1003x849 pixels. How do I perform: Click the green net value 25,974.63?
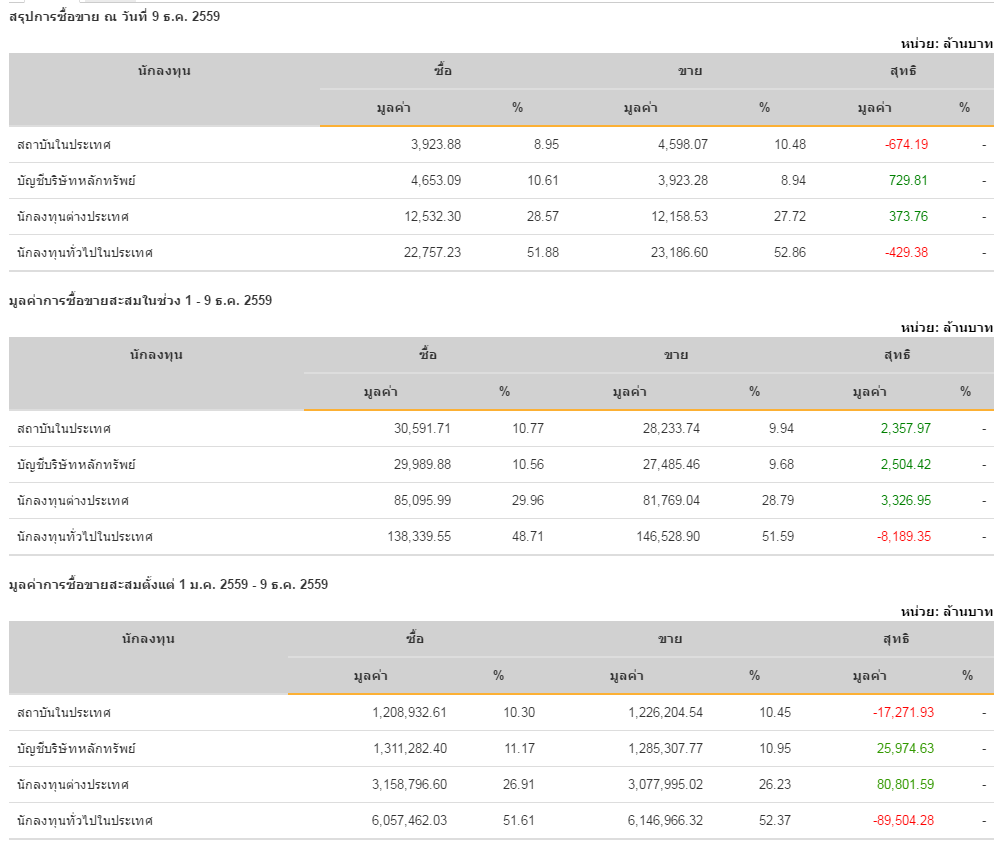pyautogui.click(x=905, y=748)
